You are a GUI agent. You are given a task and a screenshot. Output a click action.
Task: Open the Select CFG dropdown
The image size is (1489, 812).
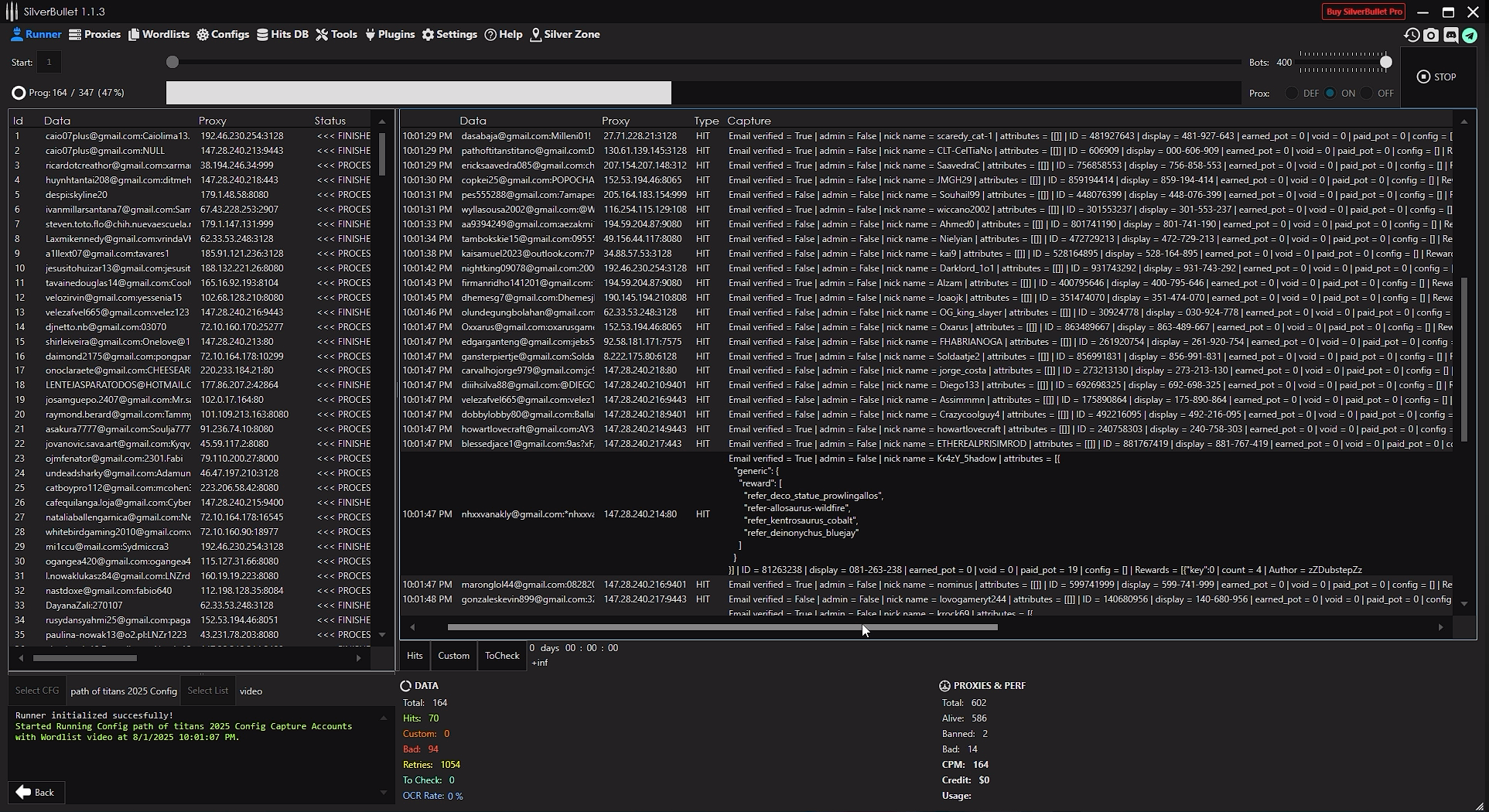[37, 690]
